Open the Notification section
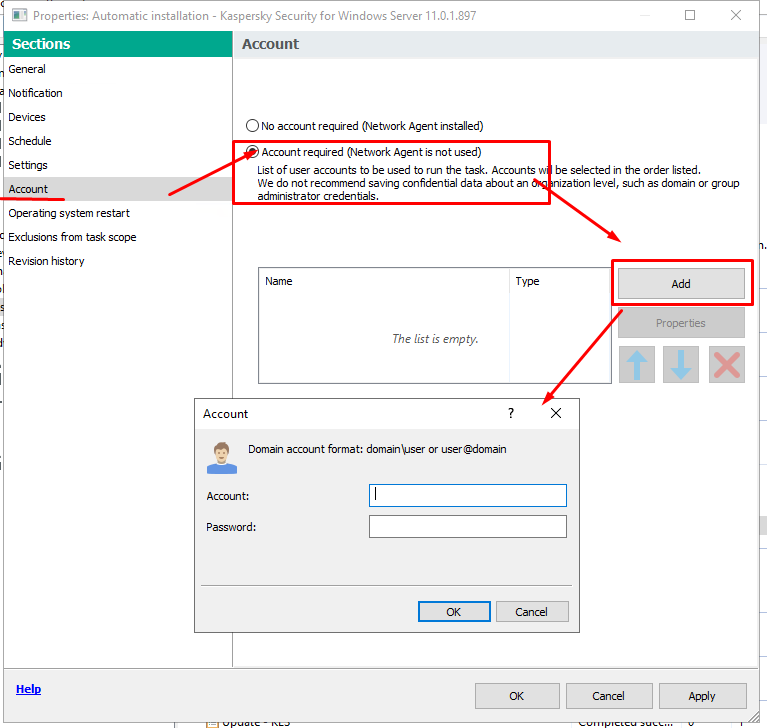 117,93
